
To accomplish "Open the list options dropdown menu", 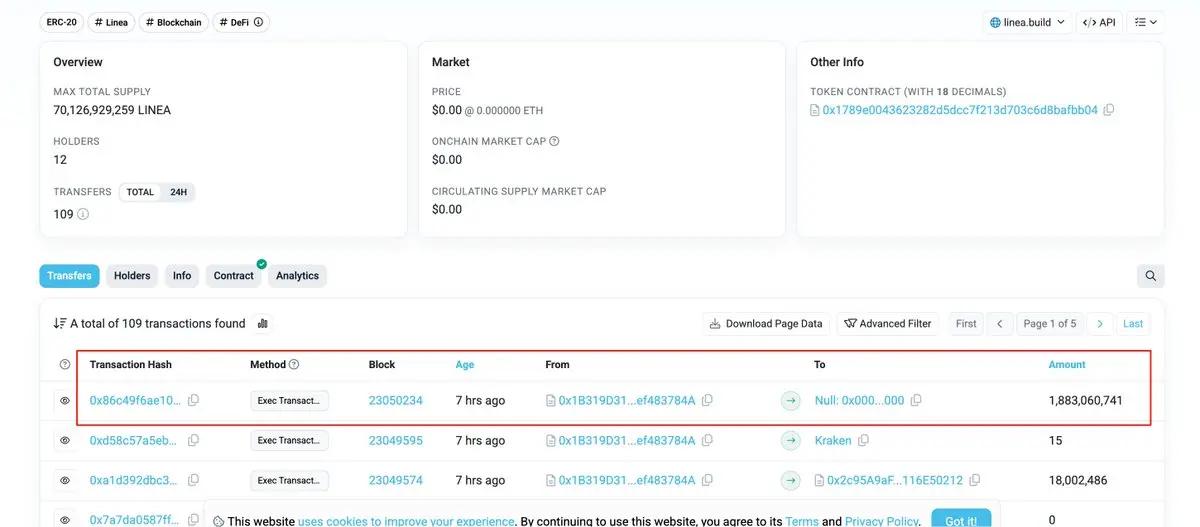I will (x=1146, y=22).
